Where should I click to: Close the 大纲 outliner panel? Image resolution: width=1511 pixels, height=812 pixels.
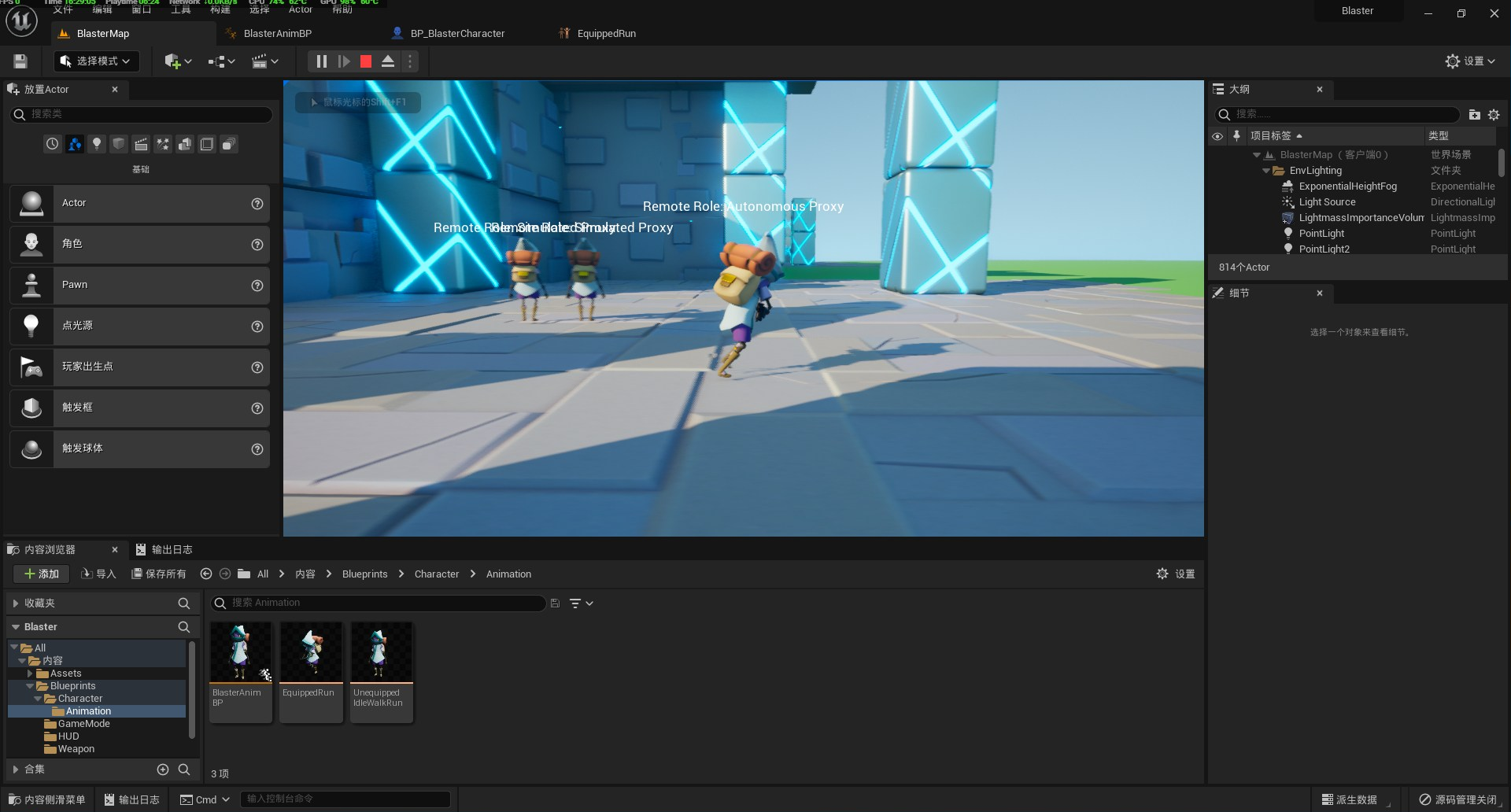(1320, 90)
